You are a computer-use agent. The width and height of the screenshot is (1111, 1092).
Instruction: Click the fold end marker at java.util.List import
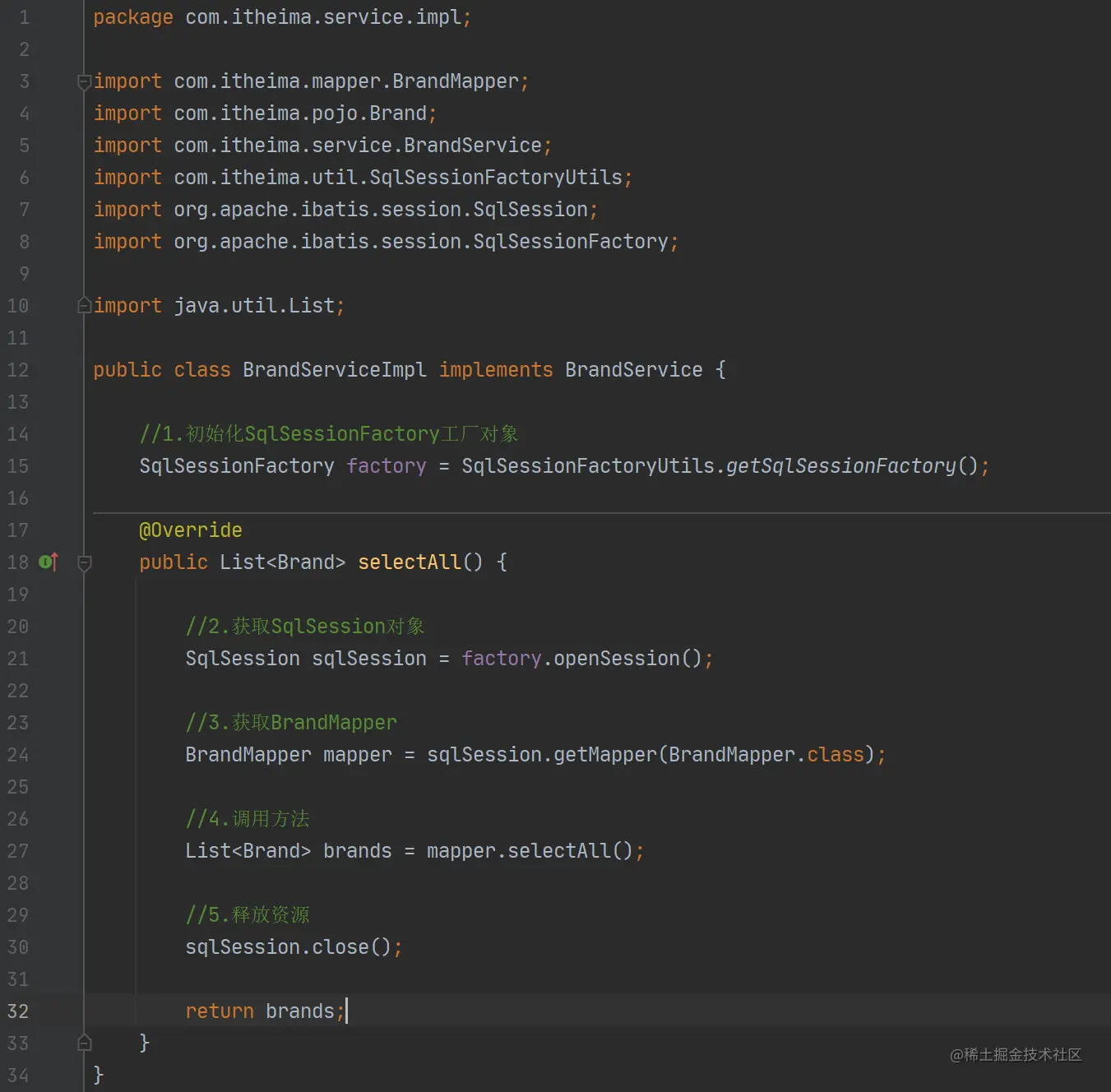84,306
